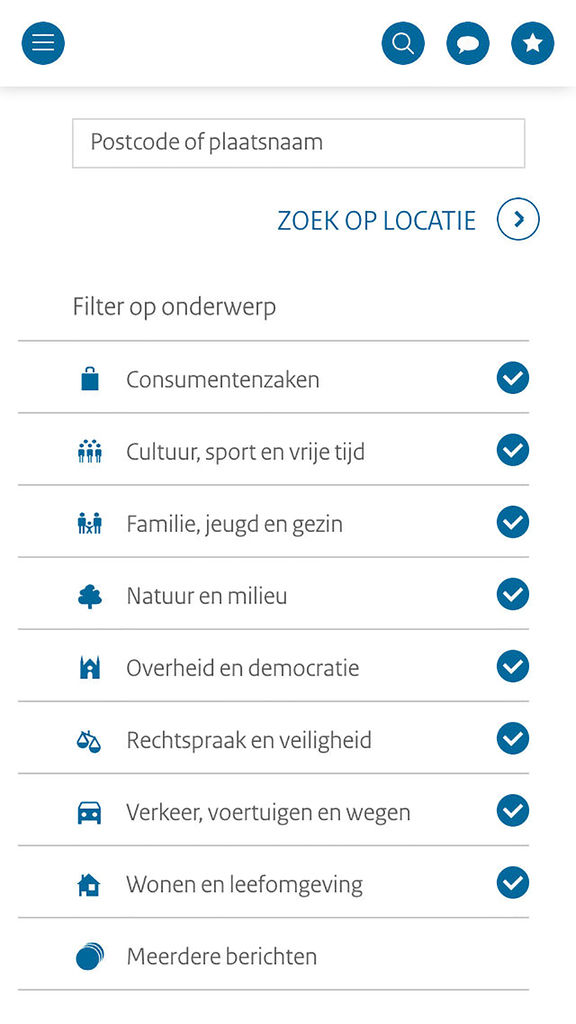Select the Familie, jeugd en gezin label
The image size is (576, 1024).
(234, 524)
